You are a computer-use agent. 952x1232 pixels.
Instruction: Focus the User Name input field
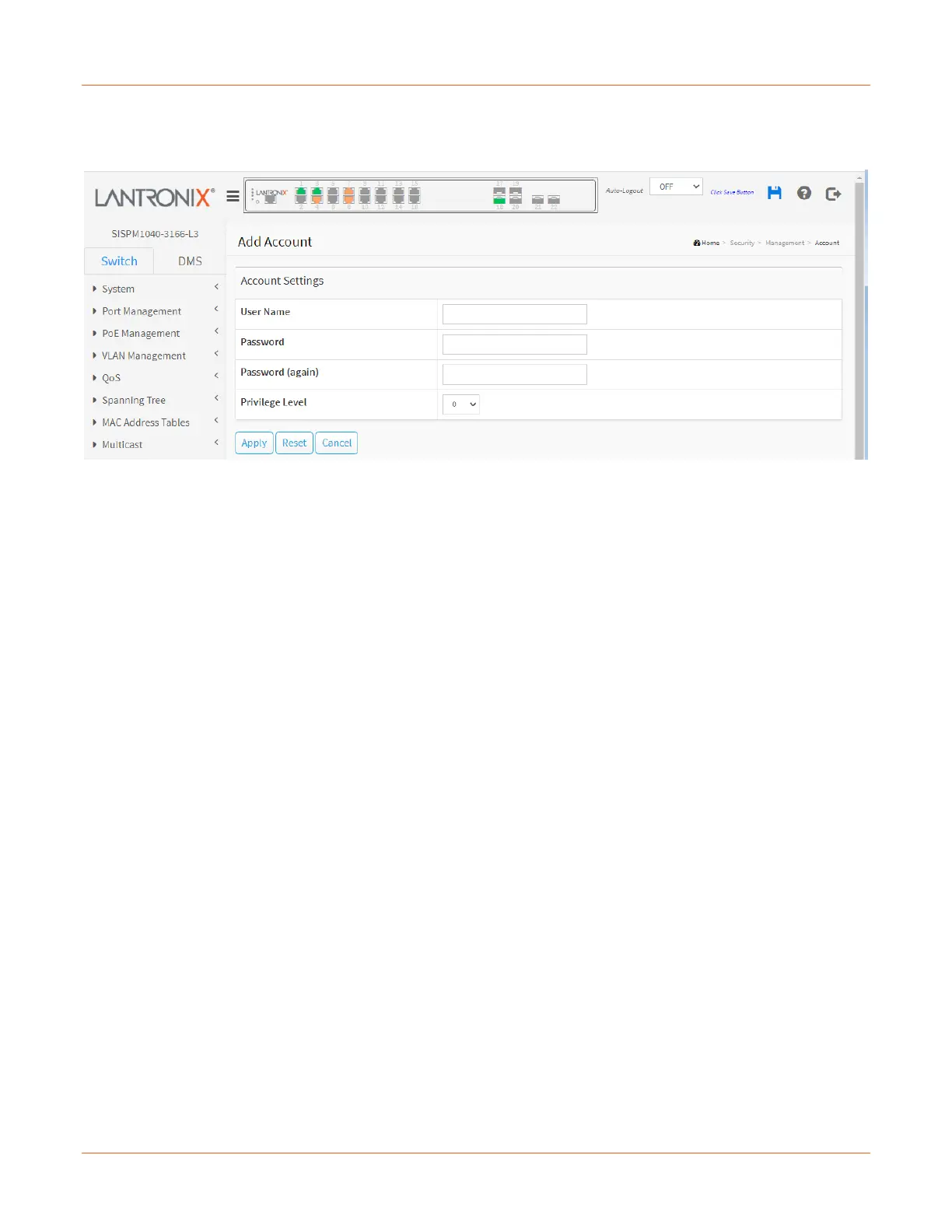(515, 314)
